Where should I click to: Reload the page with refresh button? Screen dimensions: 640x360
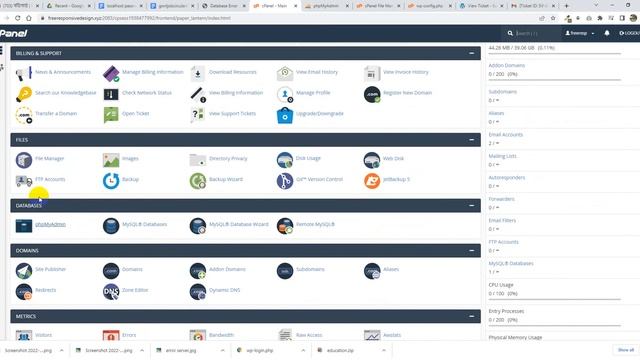[18, 18]
